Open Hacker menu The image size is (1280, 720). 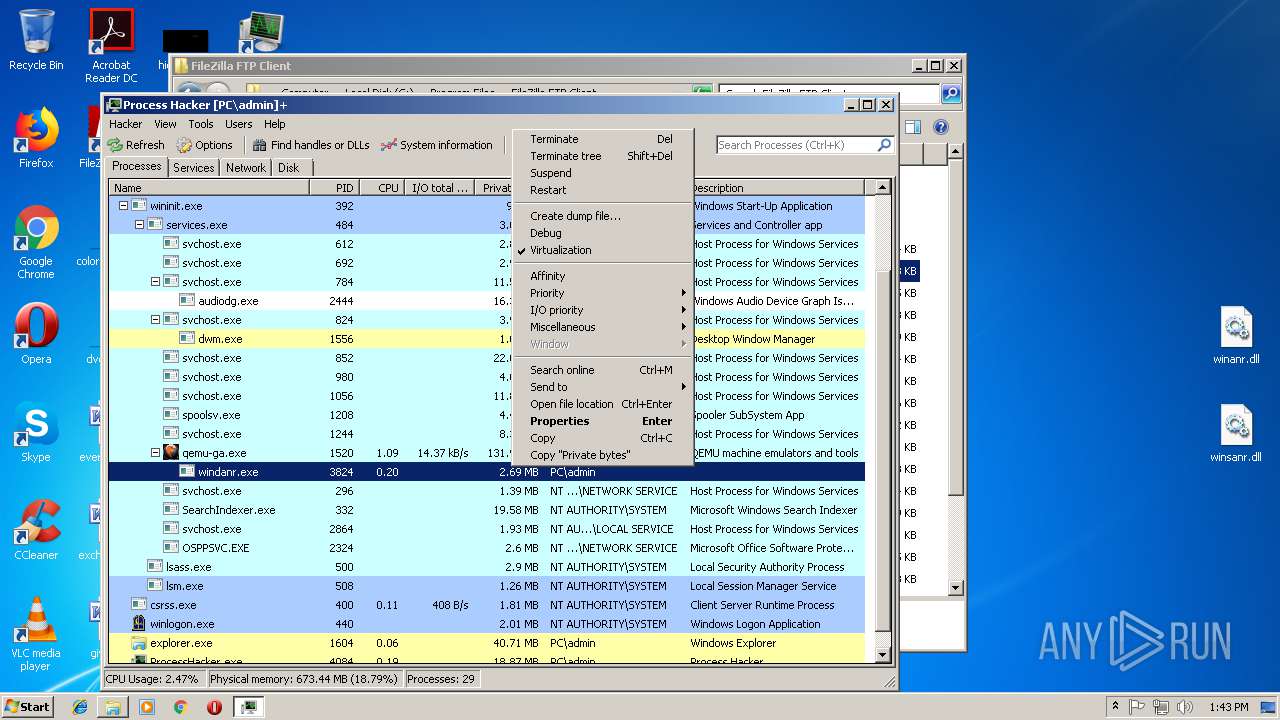125,124
